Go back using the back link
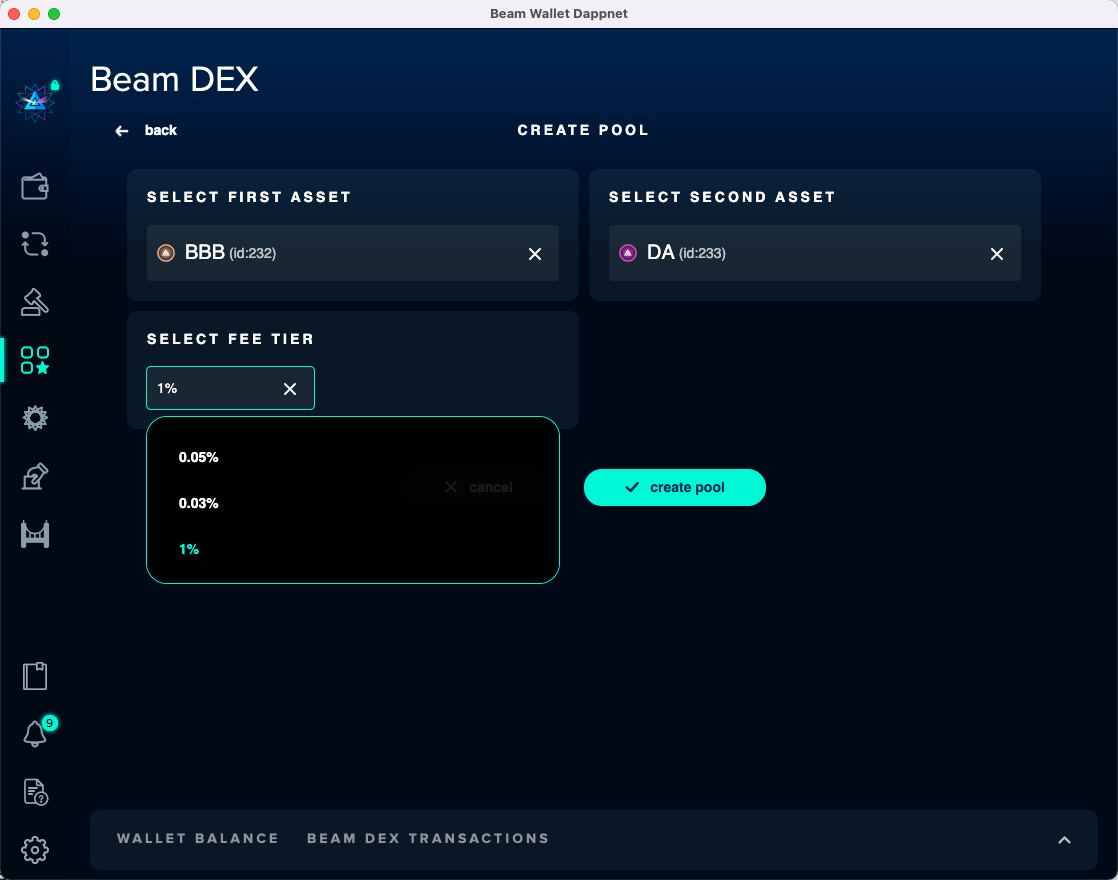This screenshot has width=1118, height=880. tap(160, 130)
